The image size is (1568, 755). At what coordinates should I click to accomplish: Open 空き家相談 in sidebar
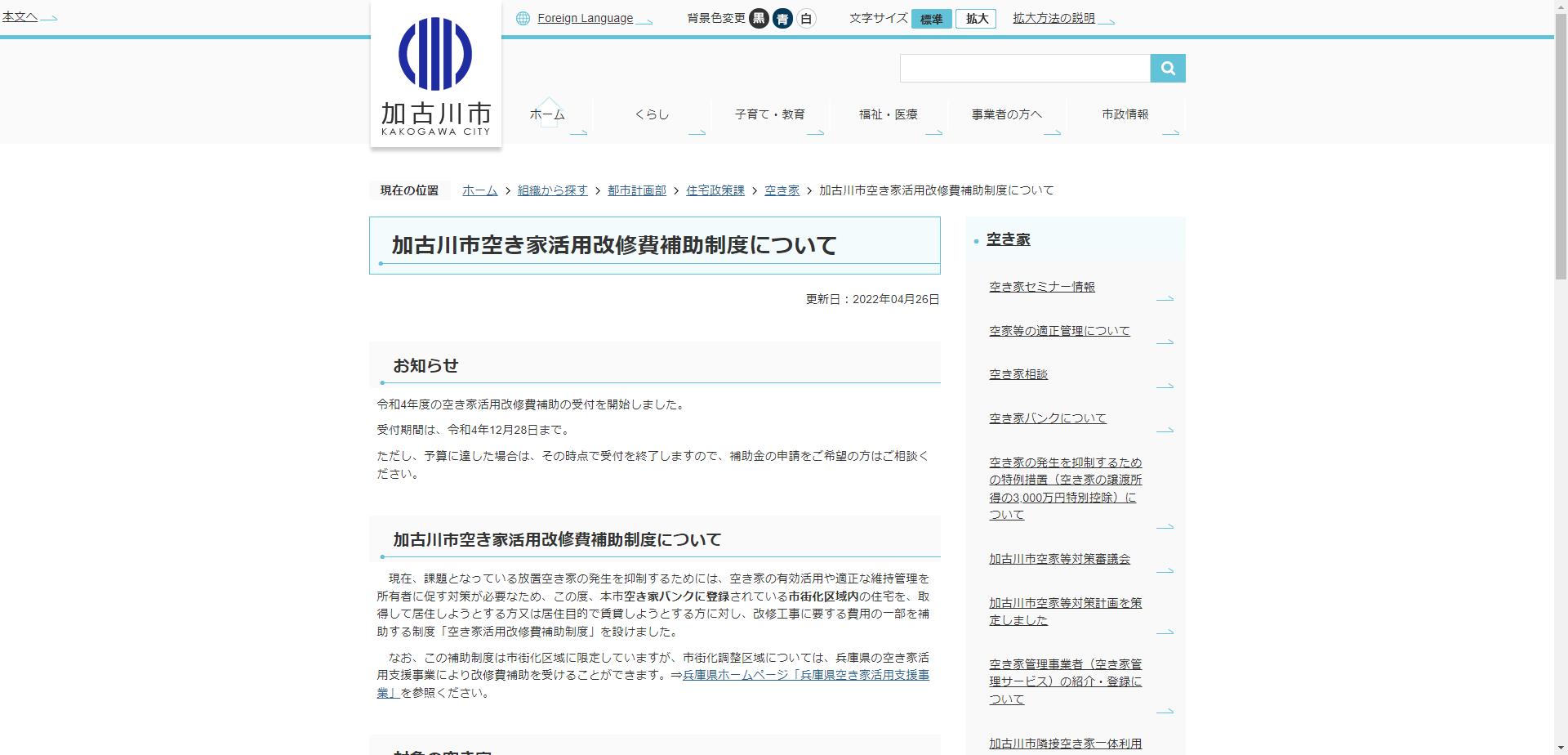[1018, 374]
